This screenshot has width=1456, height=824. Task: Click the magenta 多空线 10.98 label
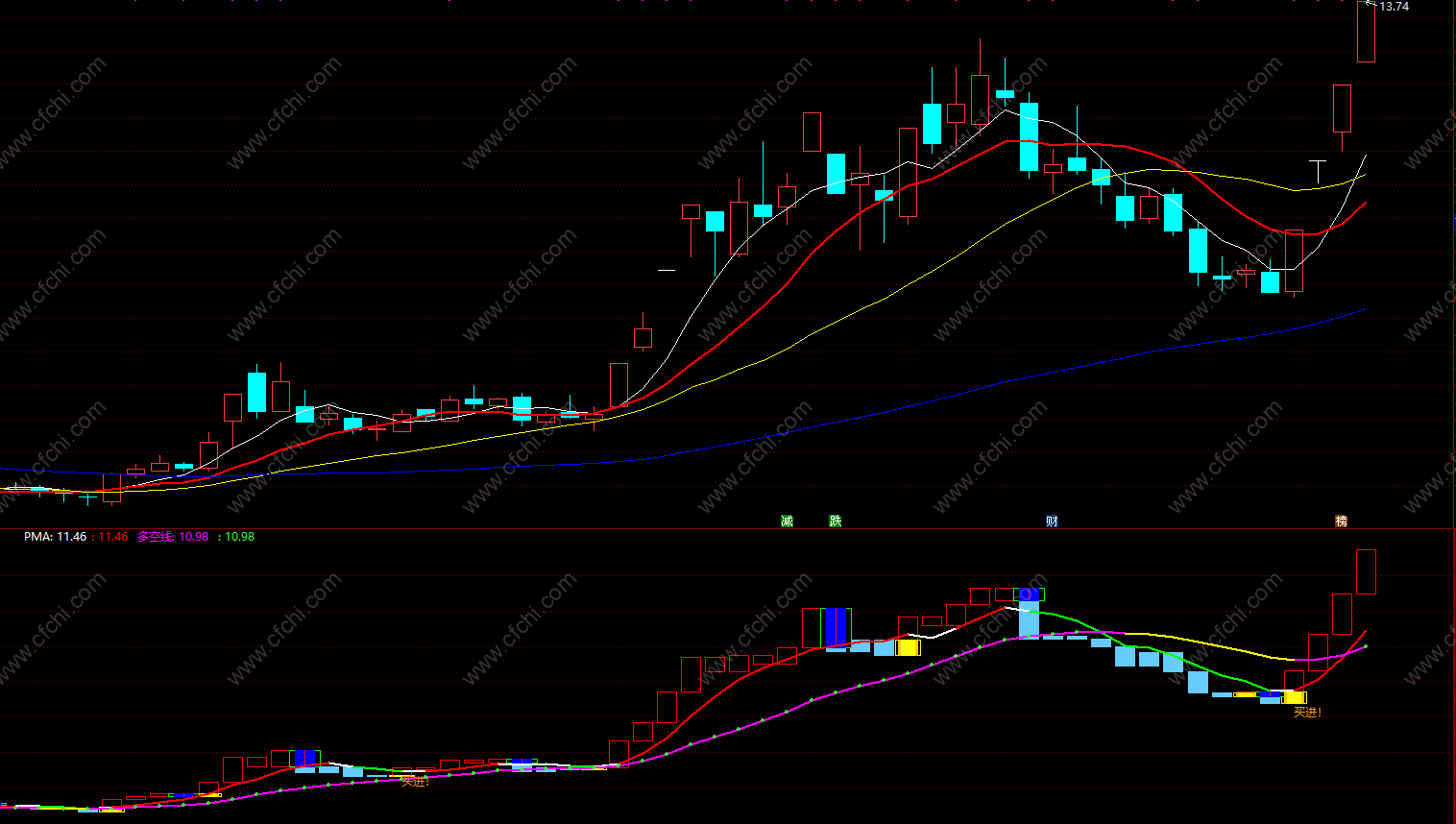[173, 537]
